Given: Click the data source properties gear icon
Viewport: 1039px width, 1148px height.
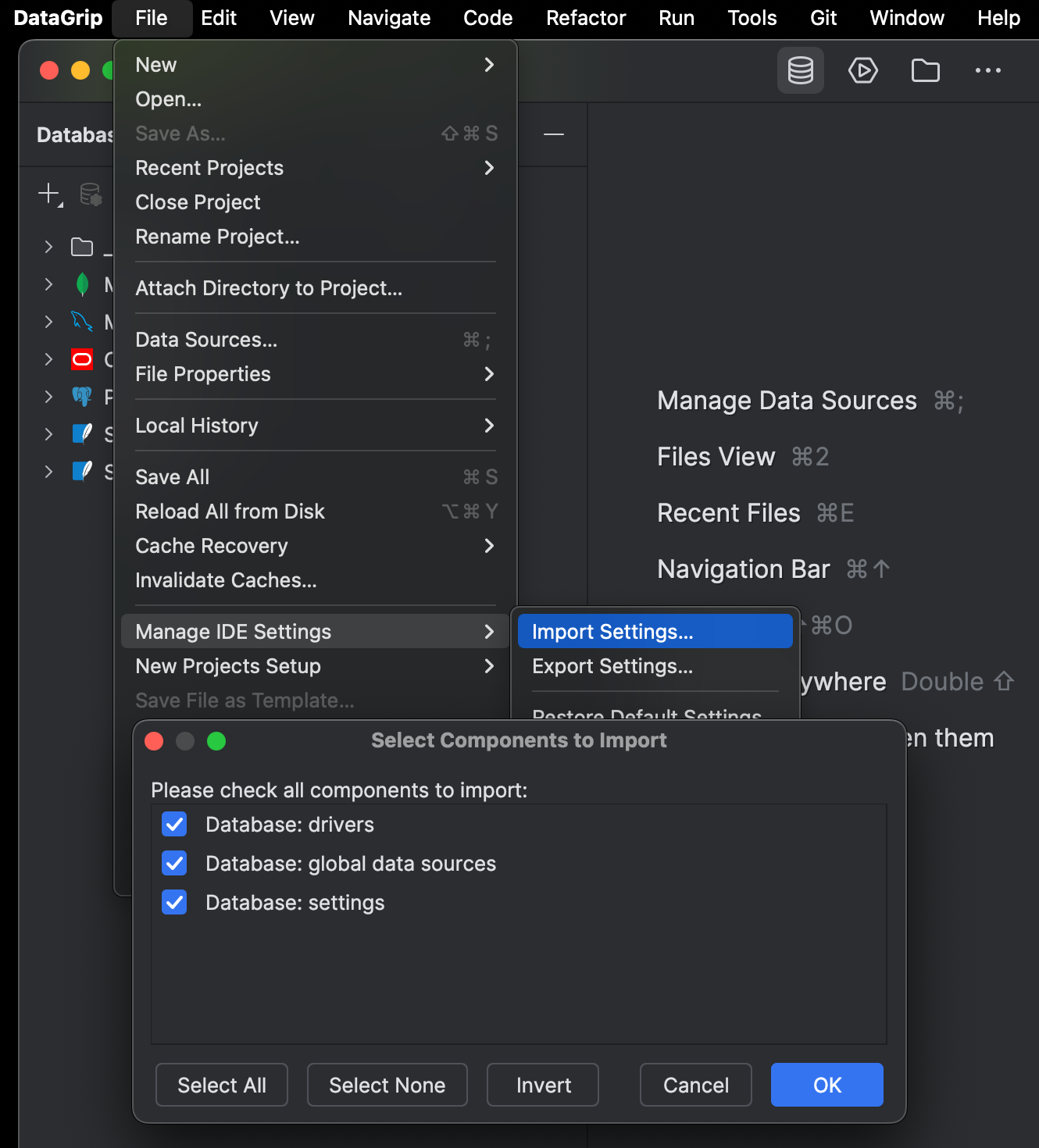Looking at the screenshot, I should pyautogui.click(x=91, y=195).
